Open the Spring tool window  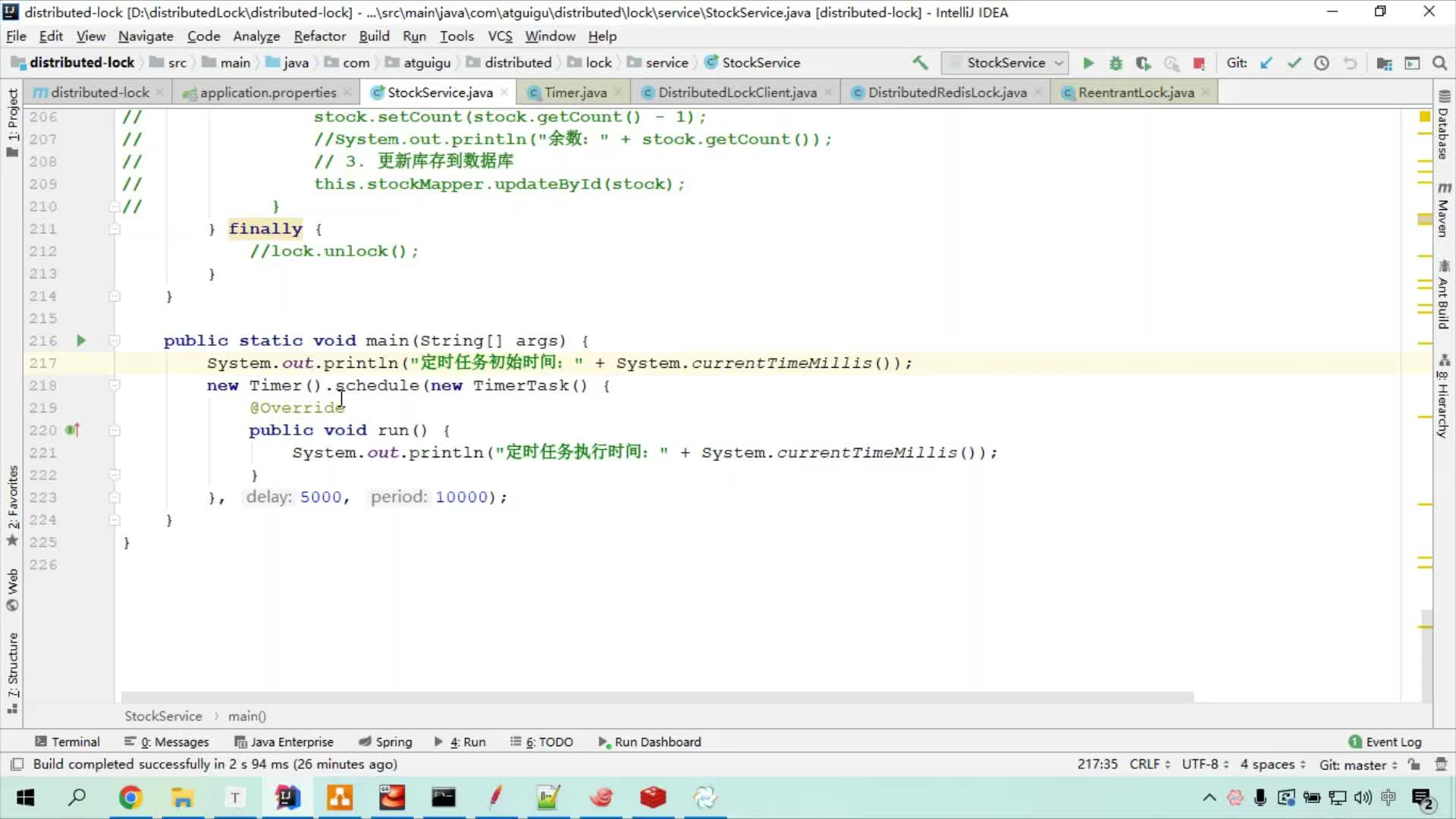pyautogui.click(x=385, y=742)
